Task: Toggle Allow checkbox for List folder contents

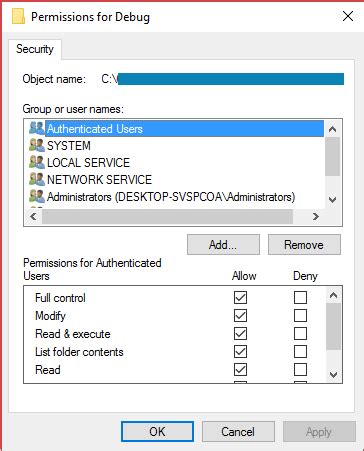Action: (240, 351)
